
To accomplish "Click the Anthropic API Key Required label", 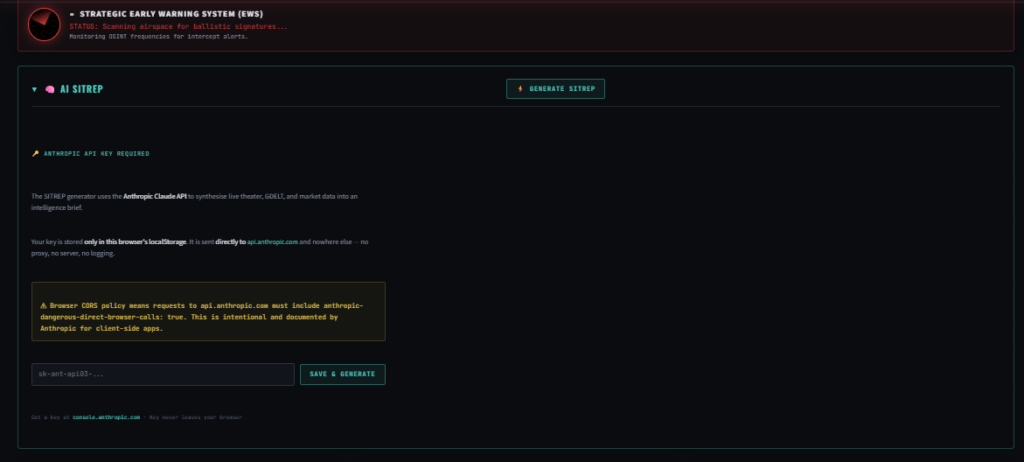I will click(x=96, y=154).
